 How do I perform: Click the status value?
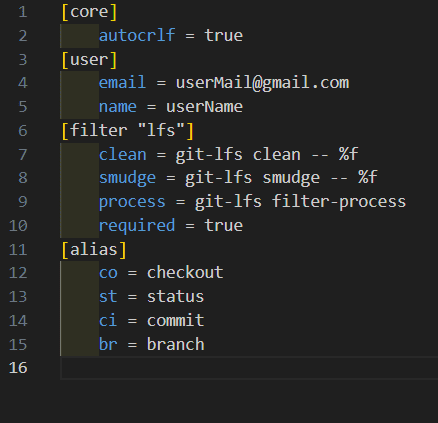pos(176,297)
